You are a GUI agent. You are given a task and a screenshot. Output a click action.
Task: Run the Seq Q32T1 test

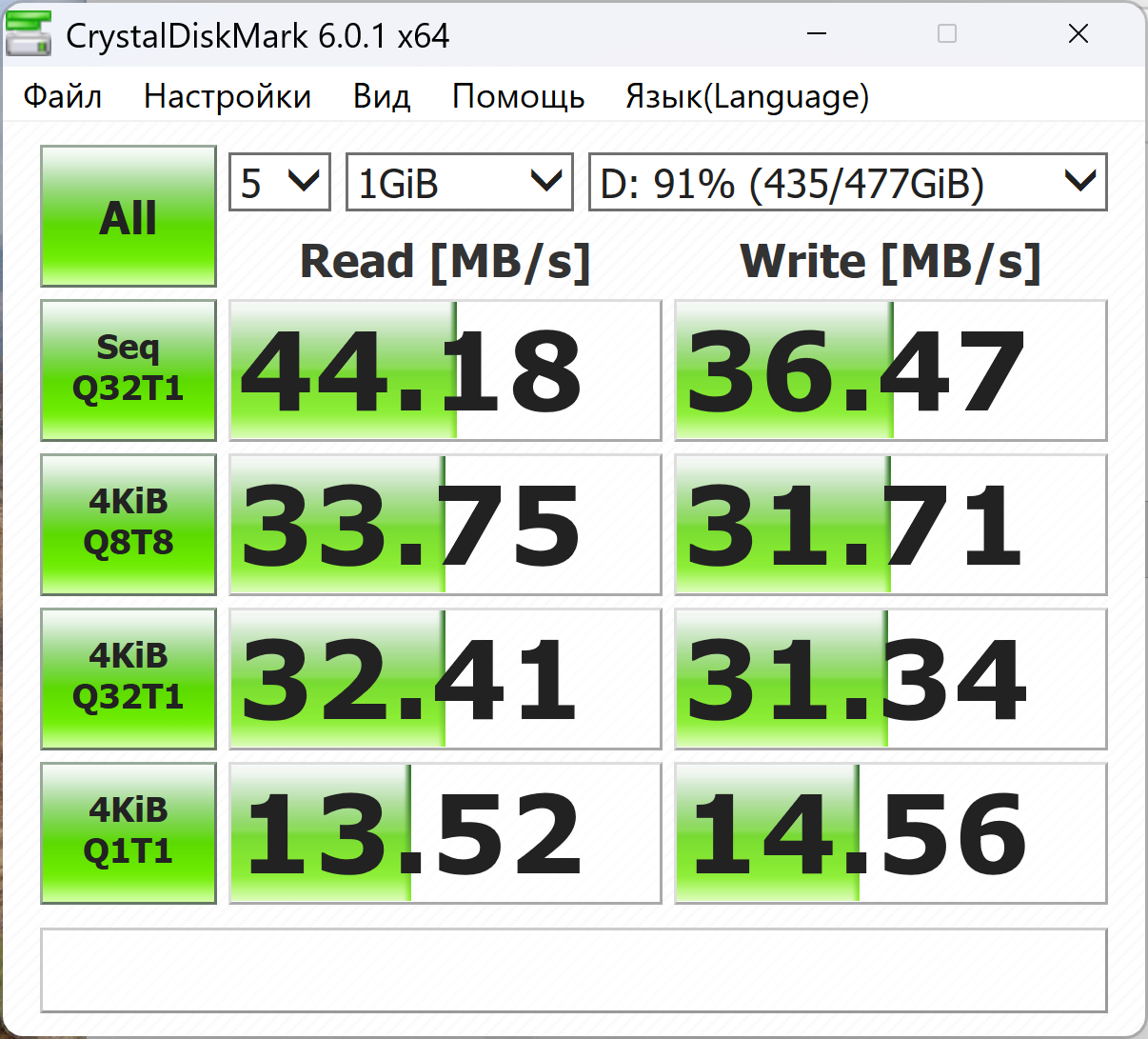tap(129, 370)
